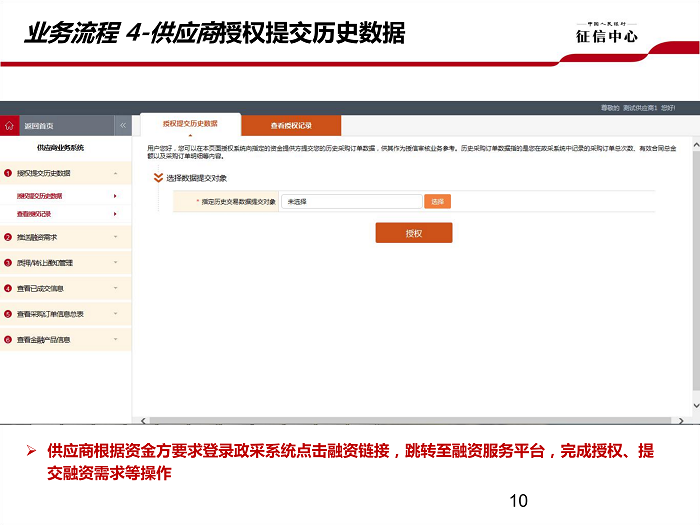Image resolution: width=700 pixels, height=525 pixels.
Task: Click the numbered icon 4 for 查看已成交信息
Action: pos(7,288)
